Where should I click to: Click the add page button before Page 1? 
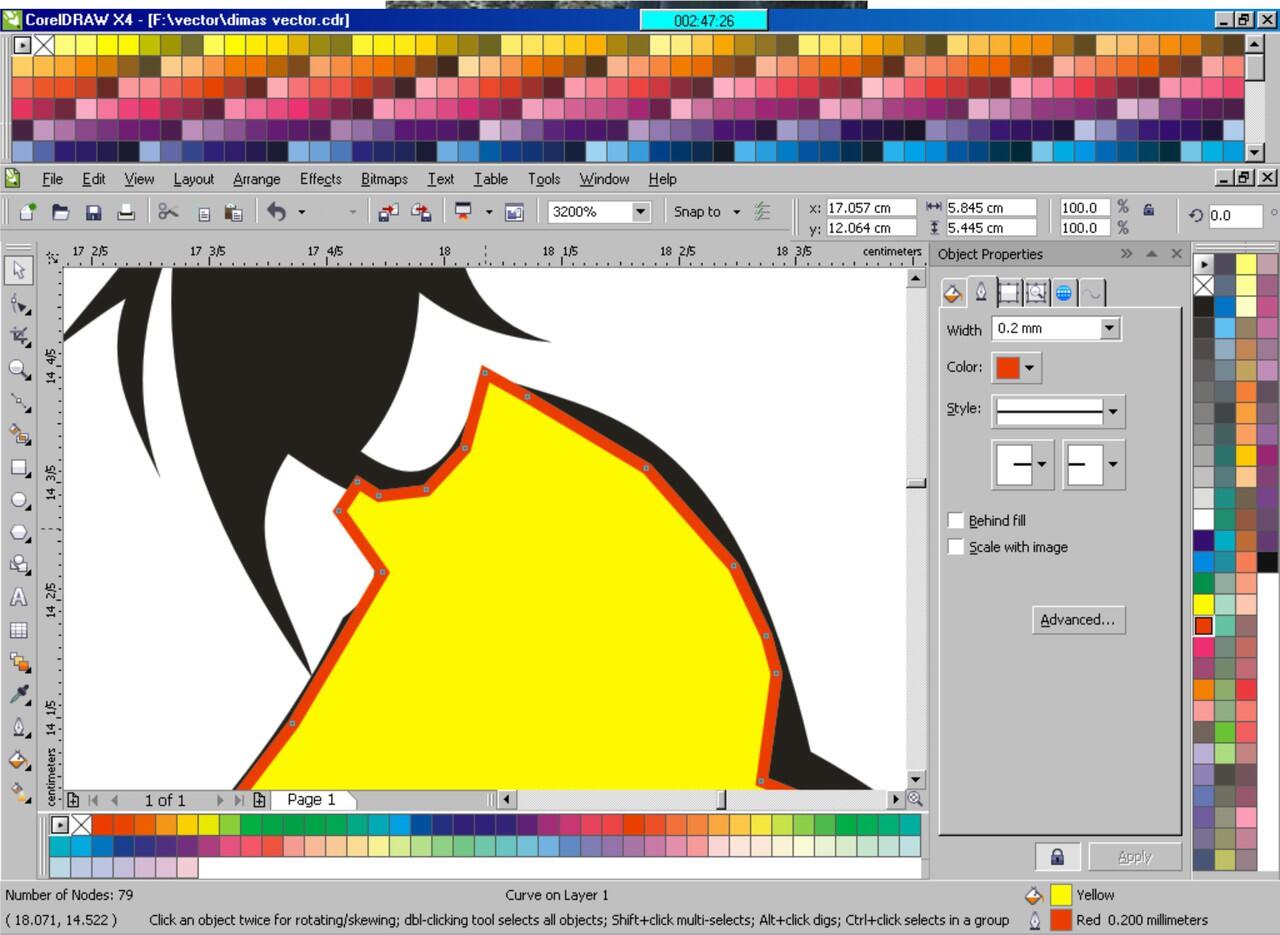click(x=73, y=800)
